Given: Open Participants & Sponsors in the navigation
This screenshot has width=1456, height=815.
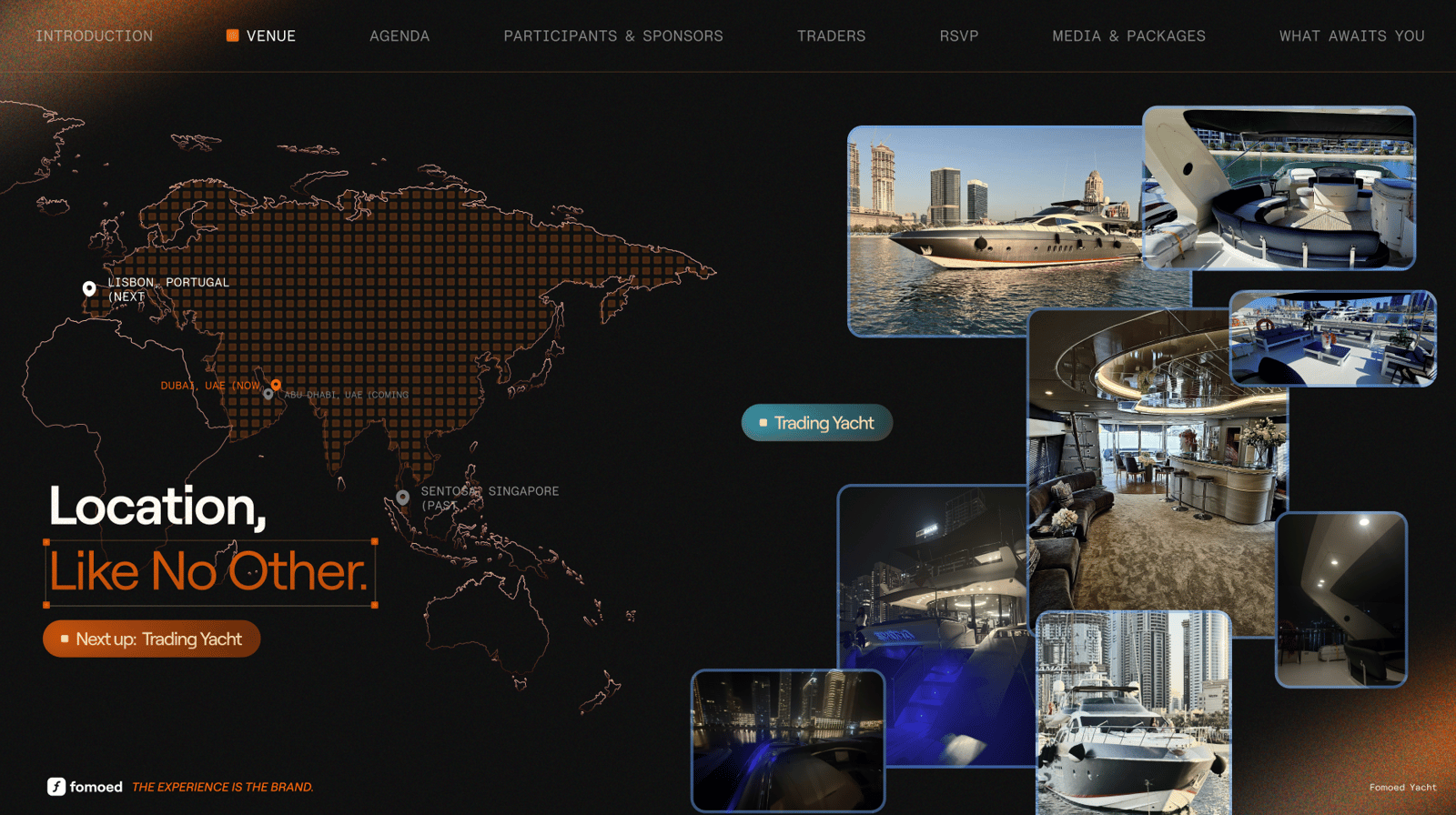Looking at the screenshot, I should coord(613,36).
